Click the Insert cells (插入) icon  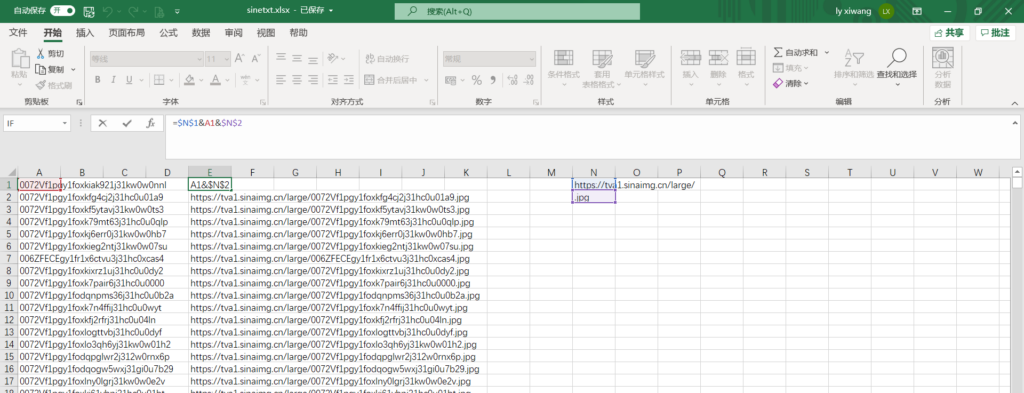[x=690, y=57]
